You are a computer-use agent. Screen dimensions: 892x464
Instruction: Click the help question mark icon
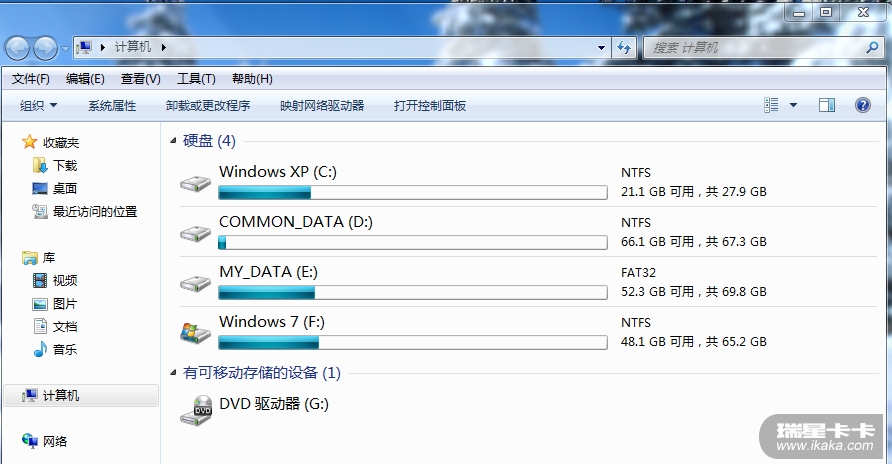point(862,105)
